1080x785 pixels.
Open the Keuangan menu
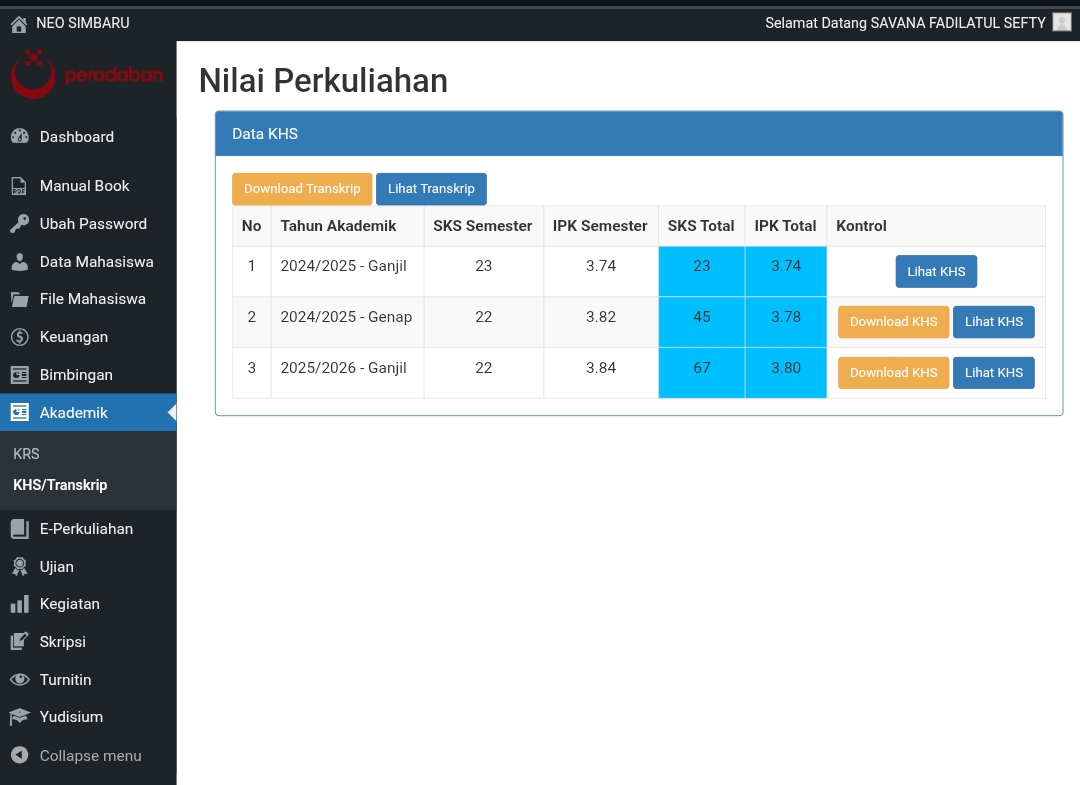(88, 337)
